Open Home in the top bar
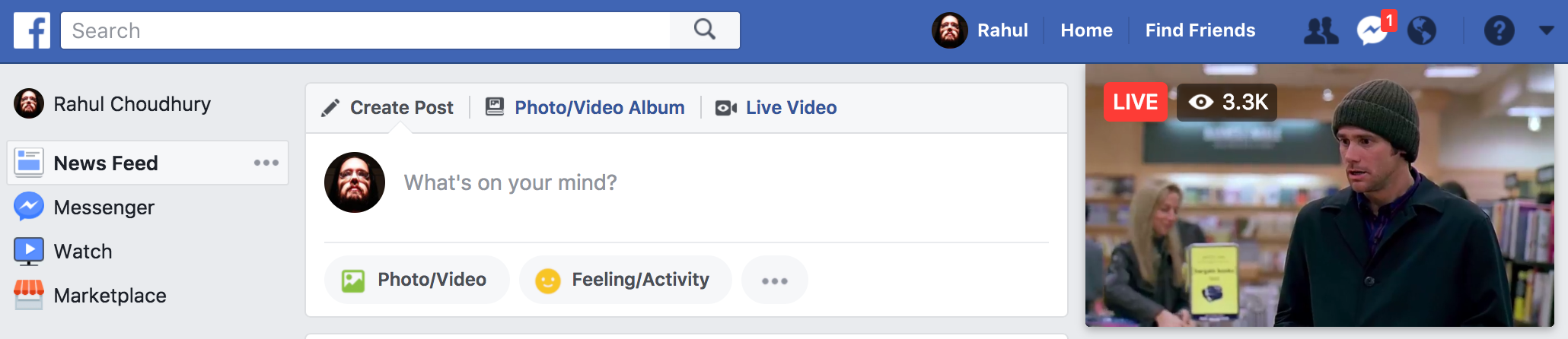The height and width of the screenshot is (339, 1568). pos(1086,30)
